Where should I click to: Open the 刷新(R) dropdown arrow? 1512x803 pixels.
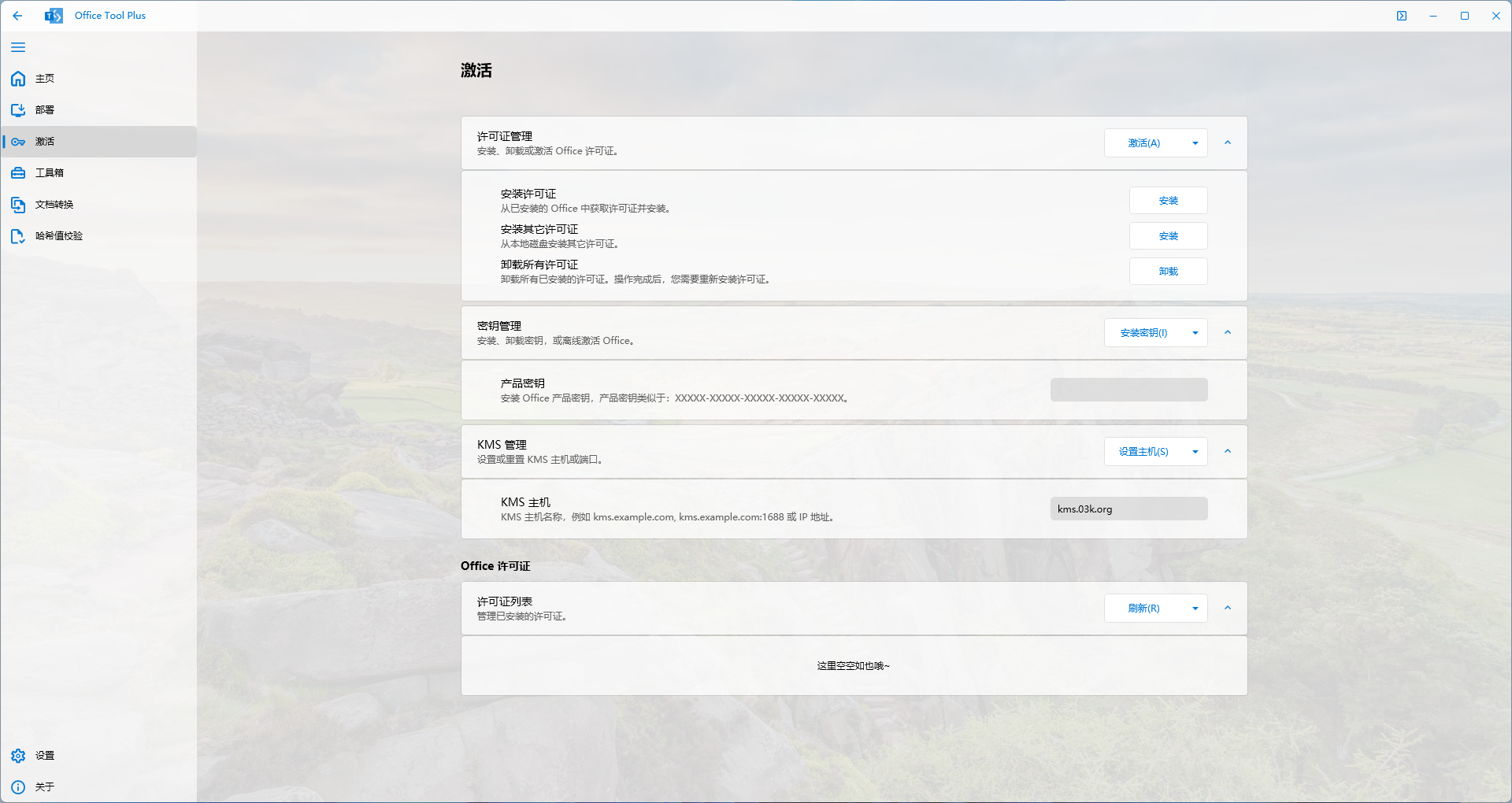click(x=1195, y=608)
